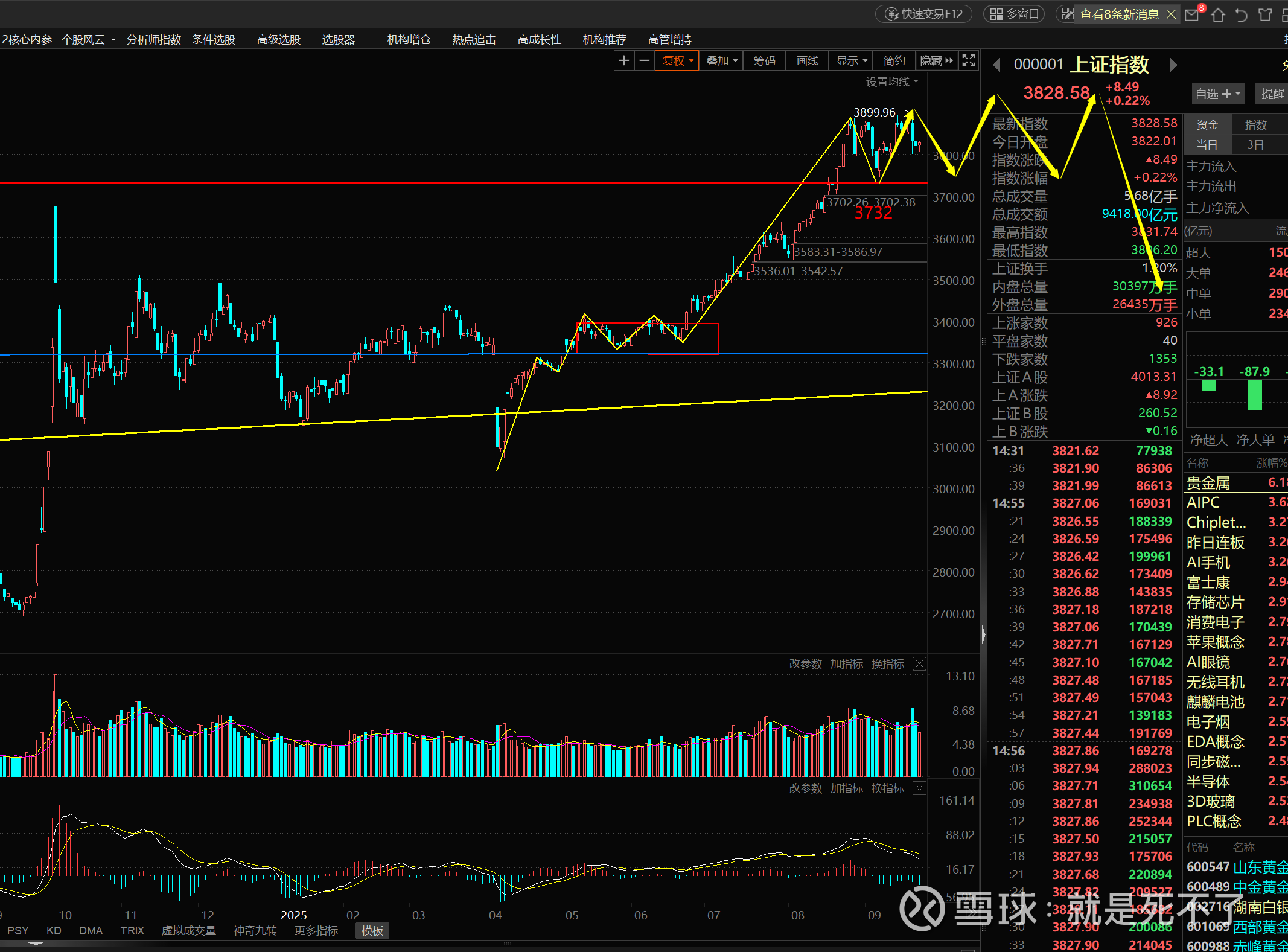
Task: Toggle 筹码 chip distribution display
Action: click(x=764, y=60)
